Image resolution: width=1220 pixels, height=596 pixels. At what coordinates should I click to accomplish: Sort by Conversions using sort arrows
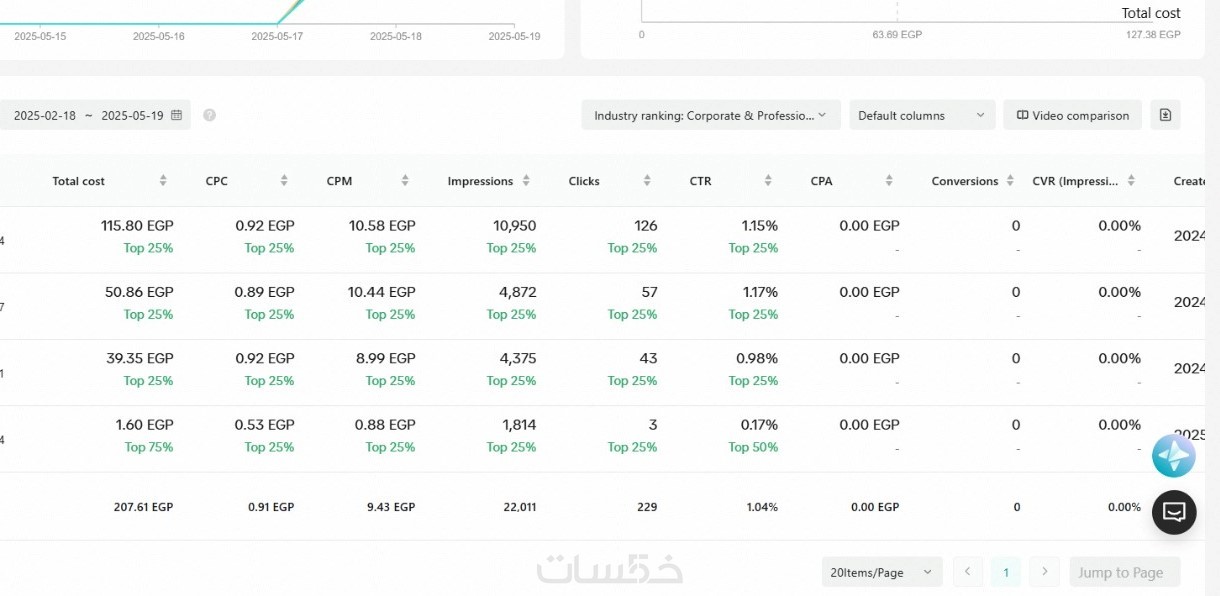click(1010, 181)
